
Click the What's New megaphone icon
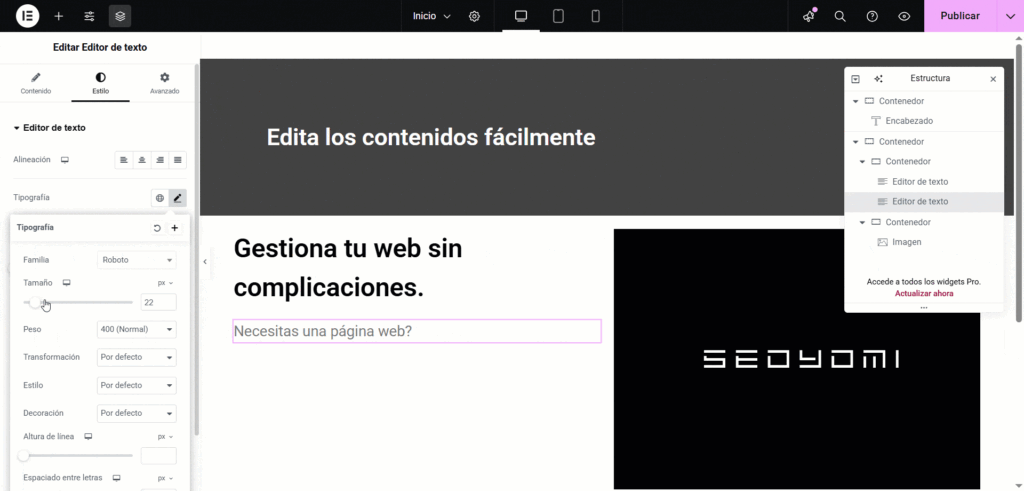(809, 16)
